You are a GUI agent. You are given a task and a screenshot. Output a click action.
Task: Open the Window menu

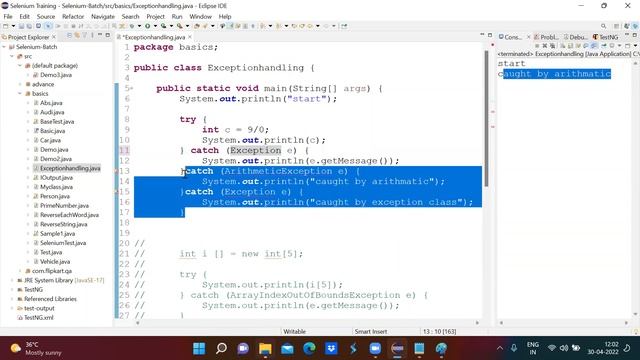point(200,16)
